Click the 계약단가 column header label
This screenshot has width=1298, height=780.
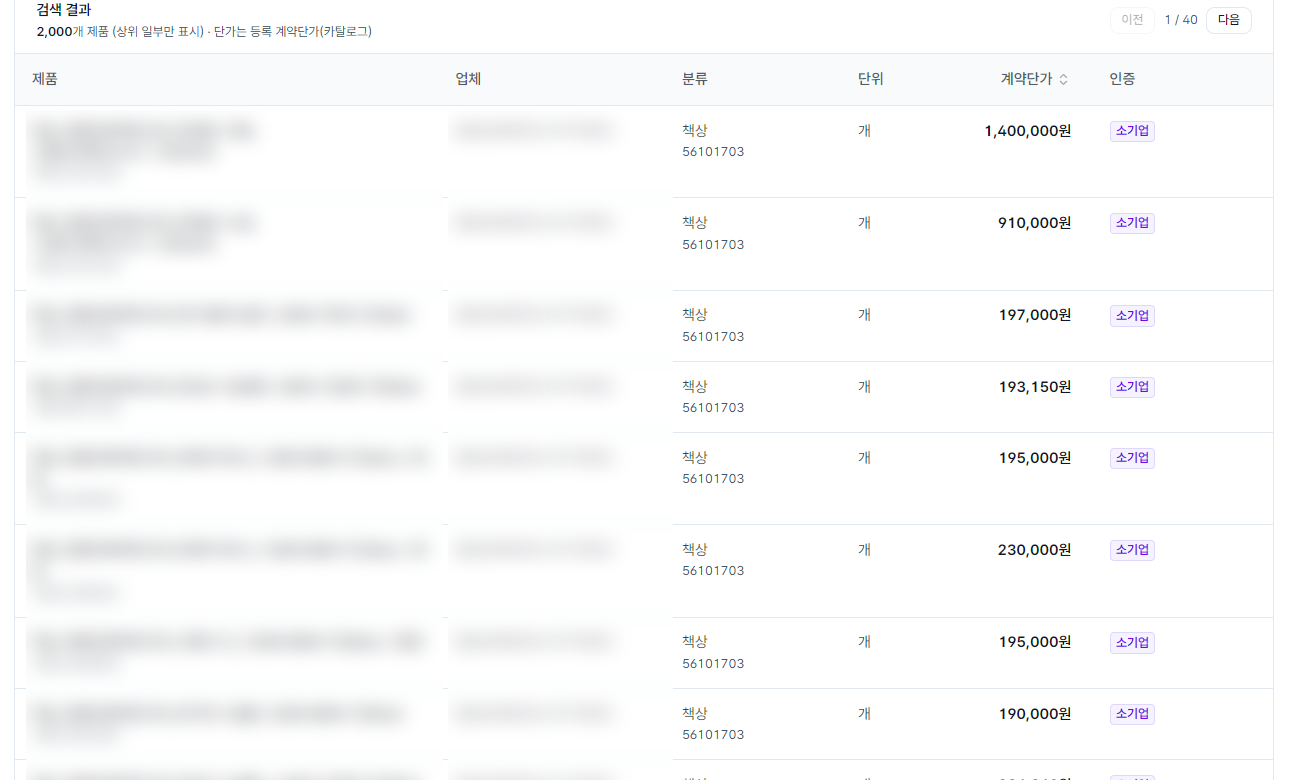click(1026, 79)
